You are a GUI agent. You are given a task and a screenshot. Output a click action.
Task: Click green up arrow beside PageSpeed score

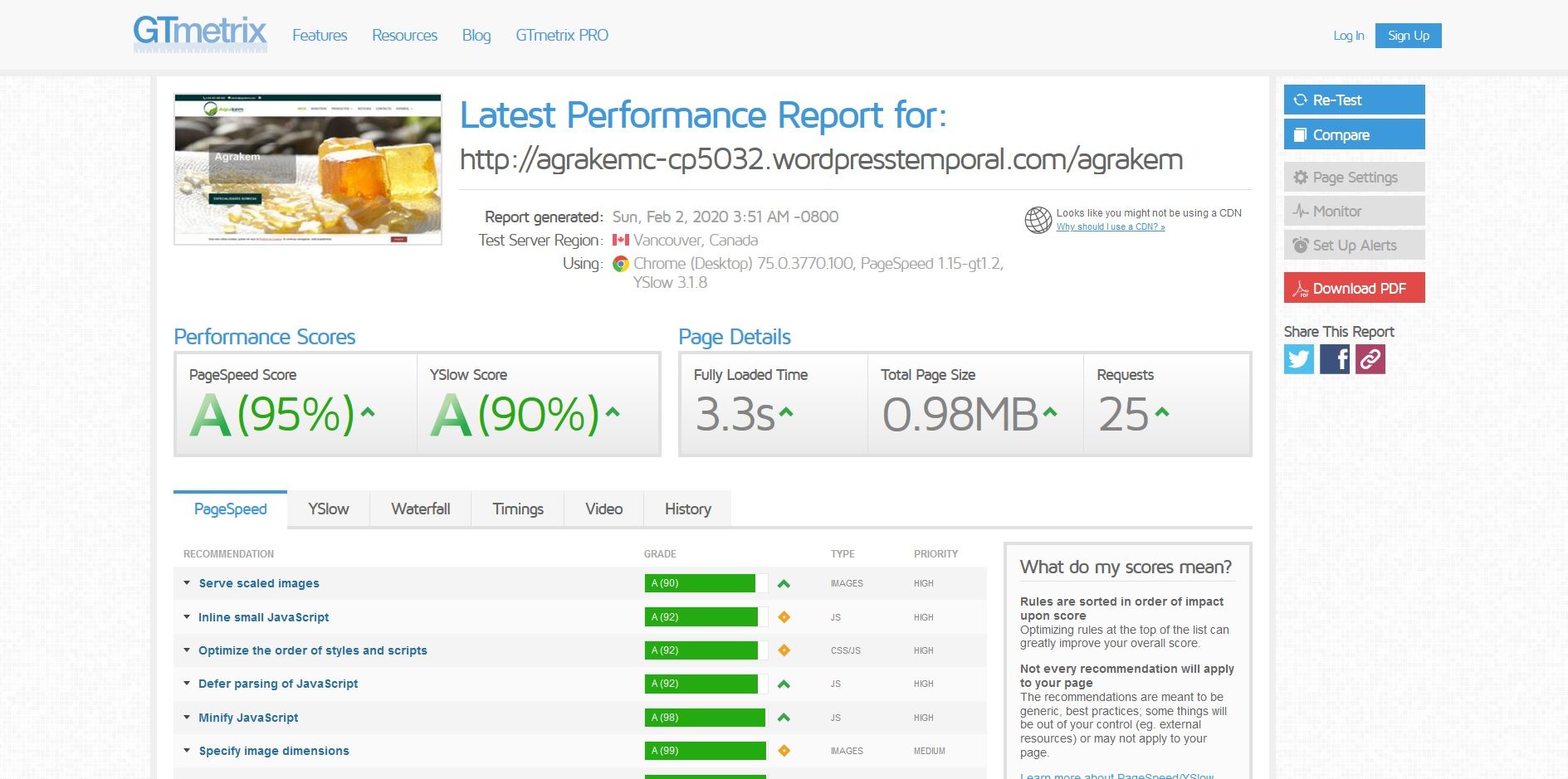click(368, 411)
